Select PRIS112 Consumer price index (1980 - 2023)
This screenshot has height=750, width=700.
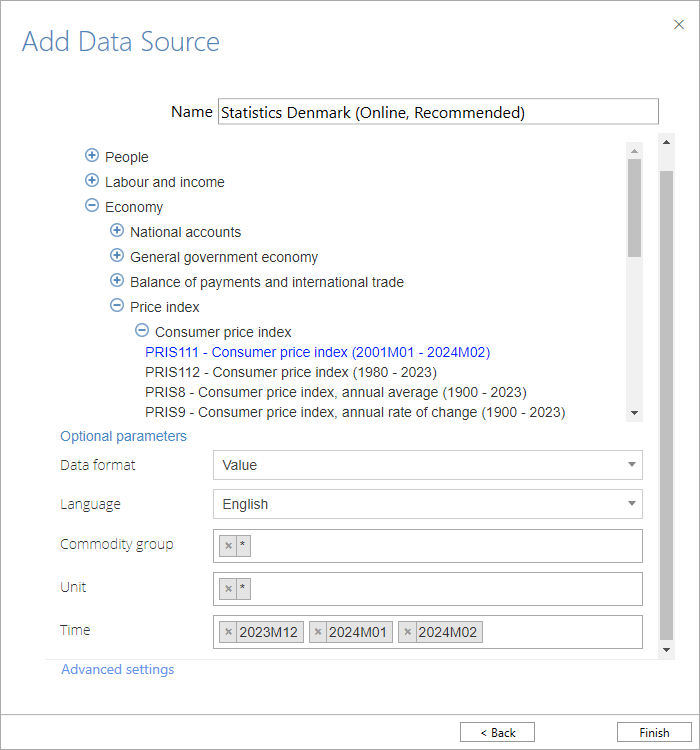[291, 372]
